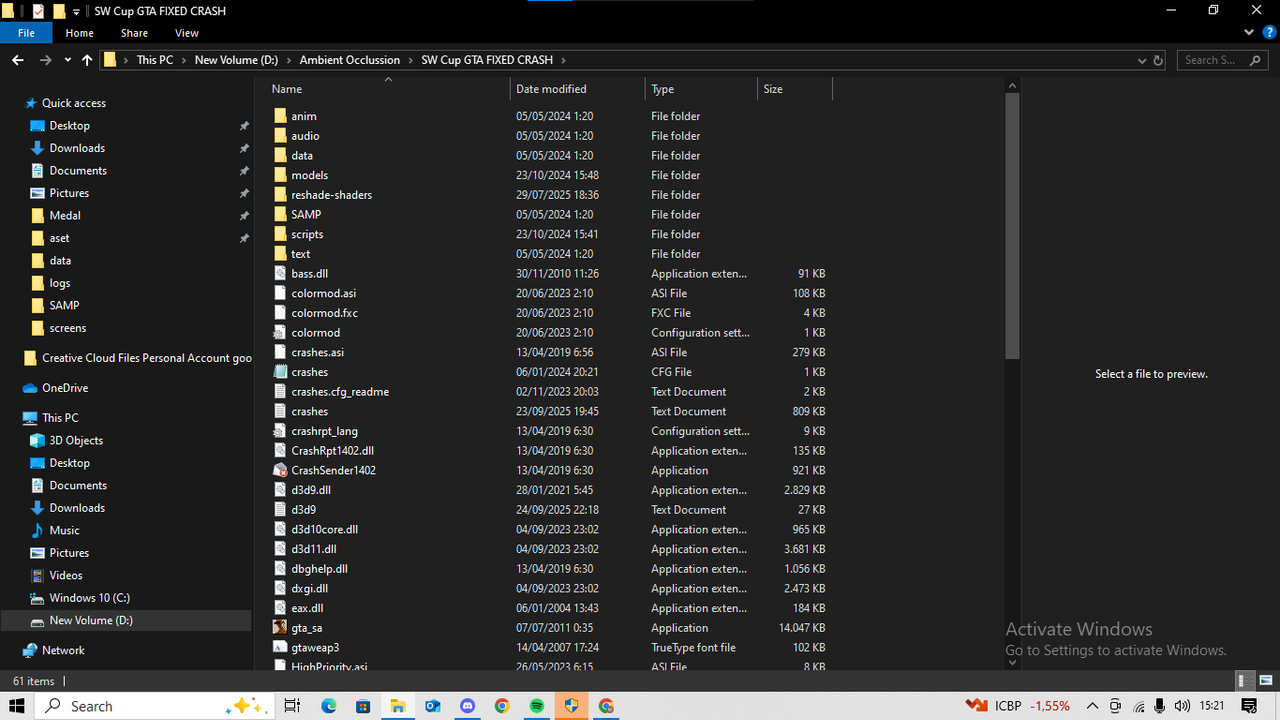Image resolution: width=1280 pixels, height=720 pixels.
Task: Open the address bar history dropdown
Action: tap(1142, 60)
